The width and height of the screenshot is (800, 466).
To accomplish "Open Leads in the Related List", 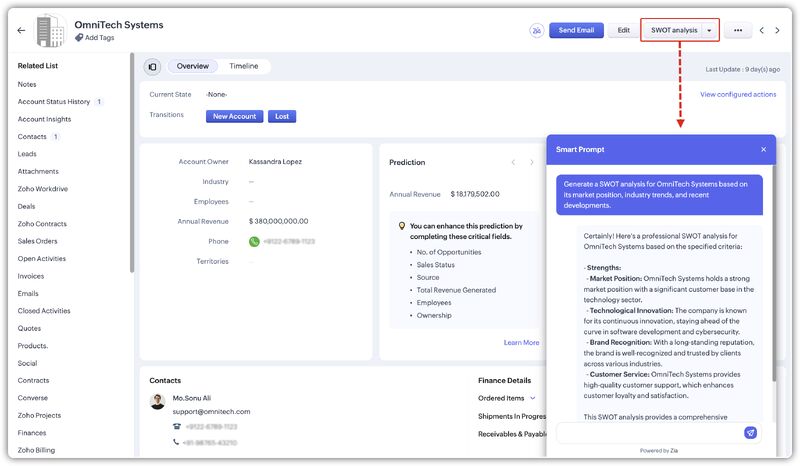I will [27, 154].
